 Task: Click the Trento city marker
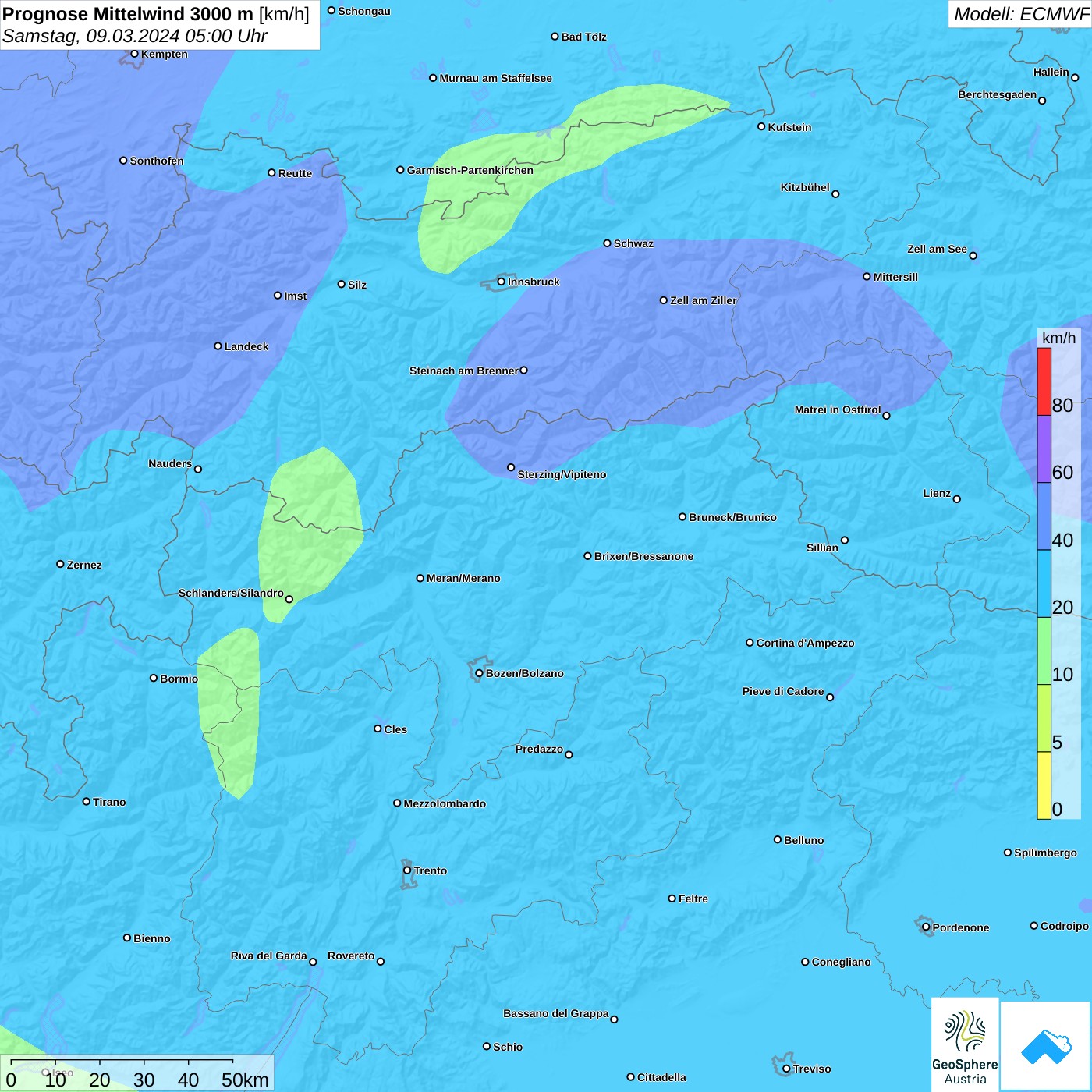[x=407, y=870]
